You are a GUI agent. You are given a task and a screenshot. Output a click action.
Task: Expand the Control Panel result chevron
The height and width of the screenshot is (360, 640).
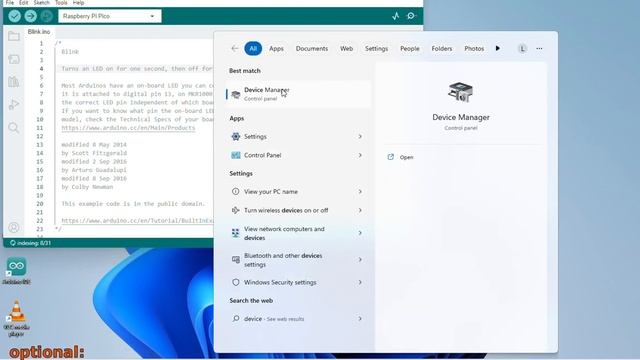click(360, 155)
